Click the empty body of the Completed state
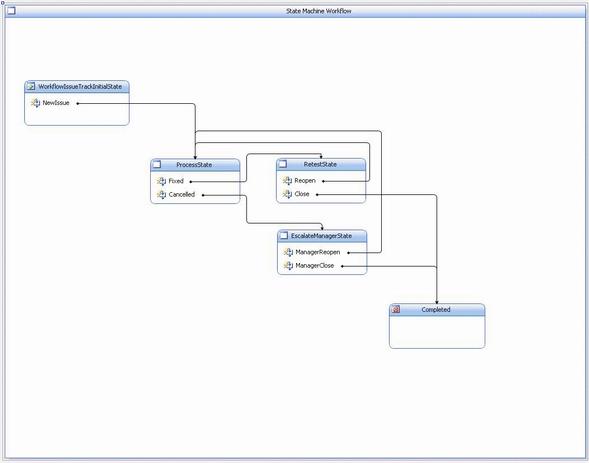Viewport: 589px width, 463px height. [x=437, y=332]
